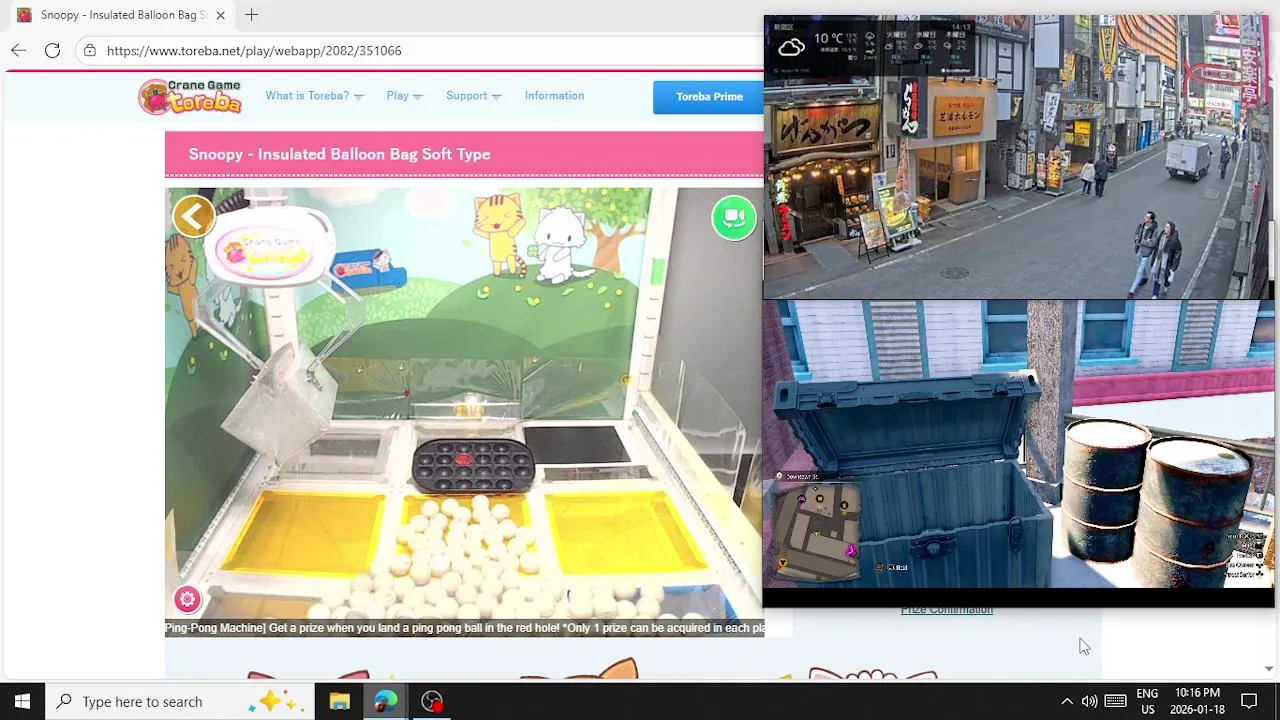
Task: Go back in the browser
Action: pyautogui.click(x=19, y=50)
